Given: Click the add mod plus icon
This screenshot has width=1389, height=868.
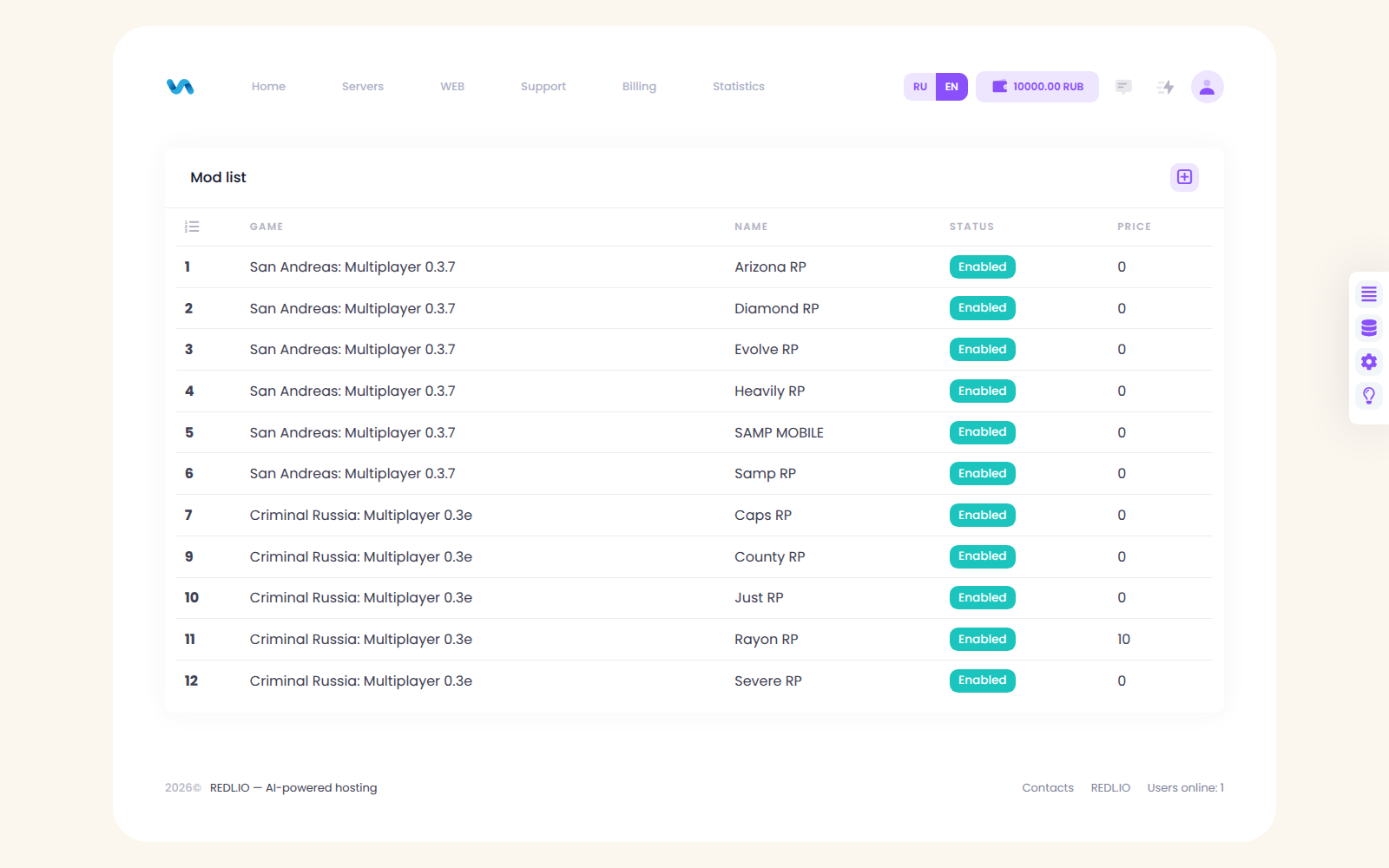Looking at the screenshot, I should coord(1184,177).
